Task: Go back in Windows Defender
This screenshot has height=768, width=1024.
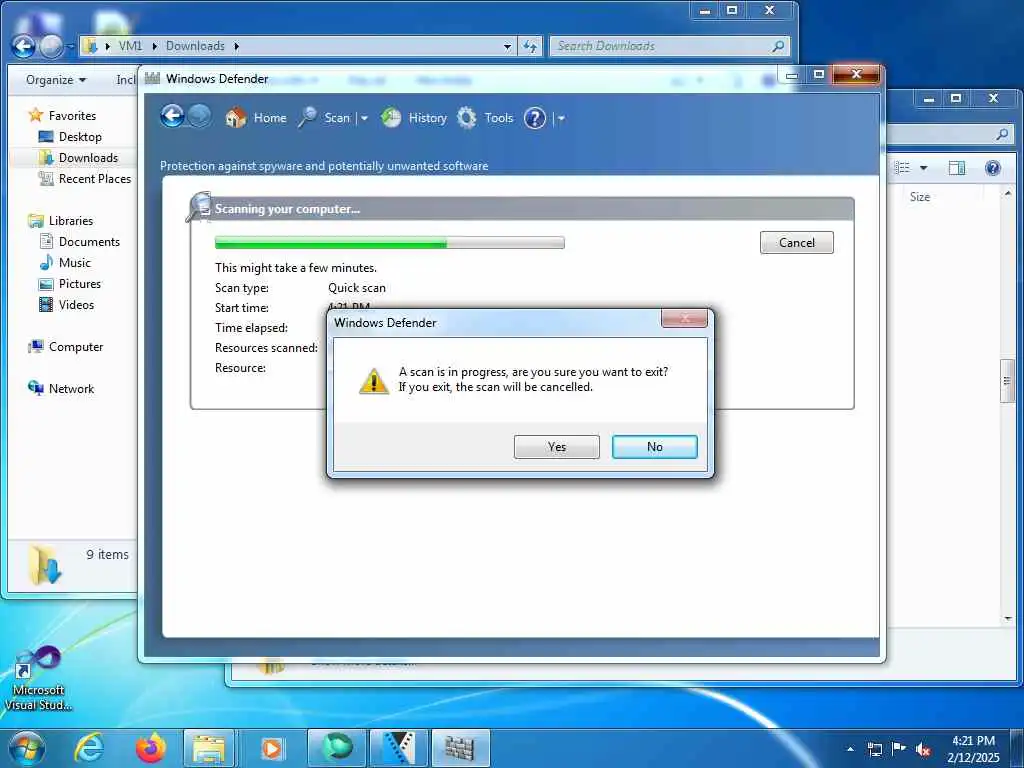Action: coord(172,117)
